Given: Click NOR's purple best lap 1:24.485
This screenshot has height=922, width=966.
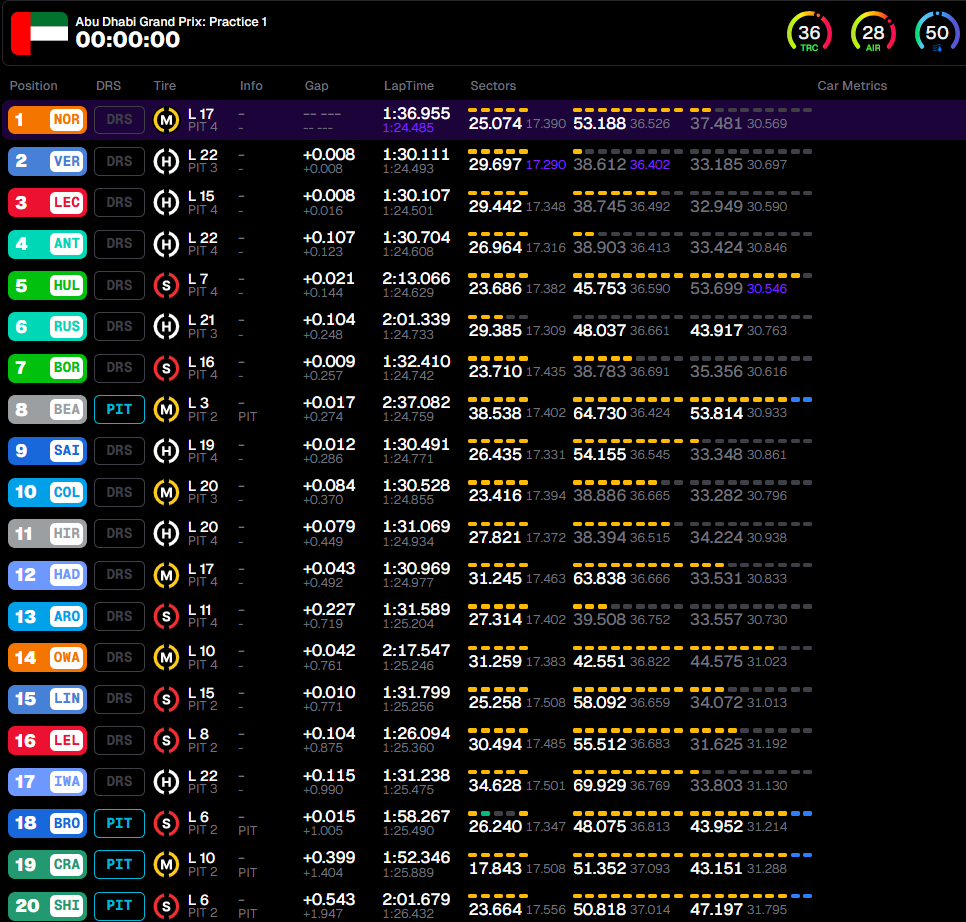Looking at the screenshot, I should pos(408,128).
